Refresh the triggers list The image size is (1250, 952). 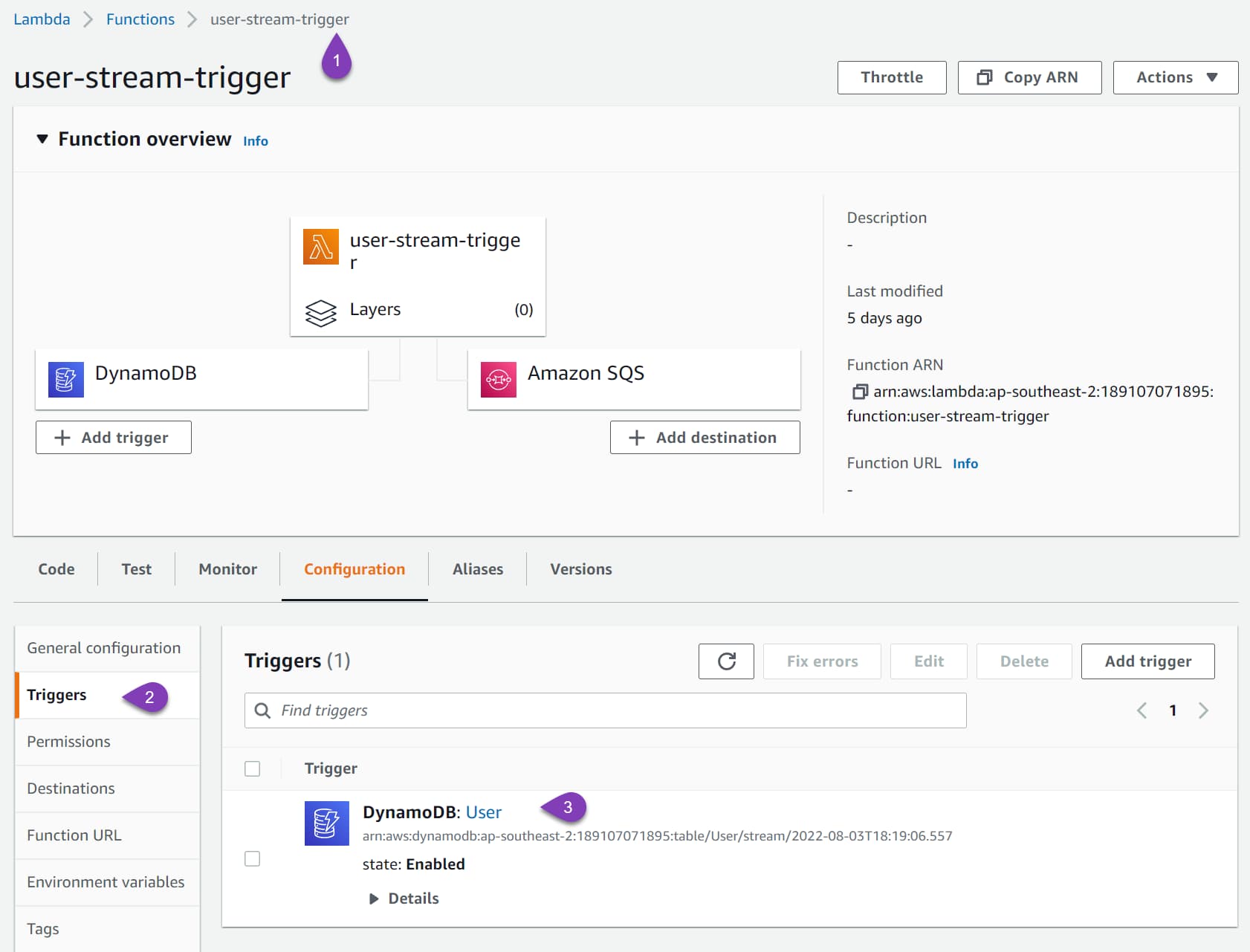tap(726, 661)
